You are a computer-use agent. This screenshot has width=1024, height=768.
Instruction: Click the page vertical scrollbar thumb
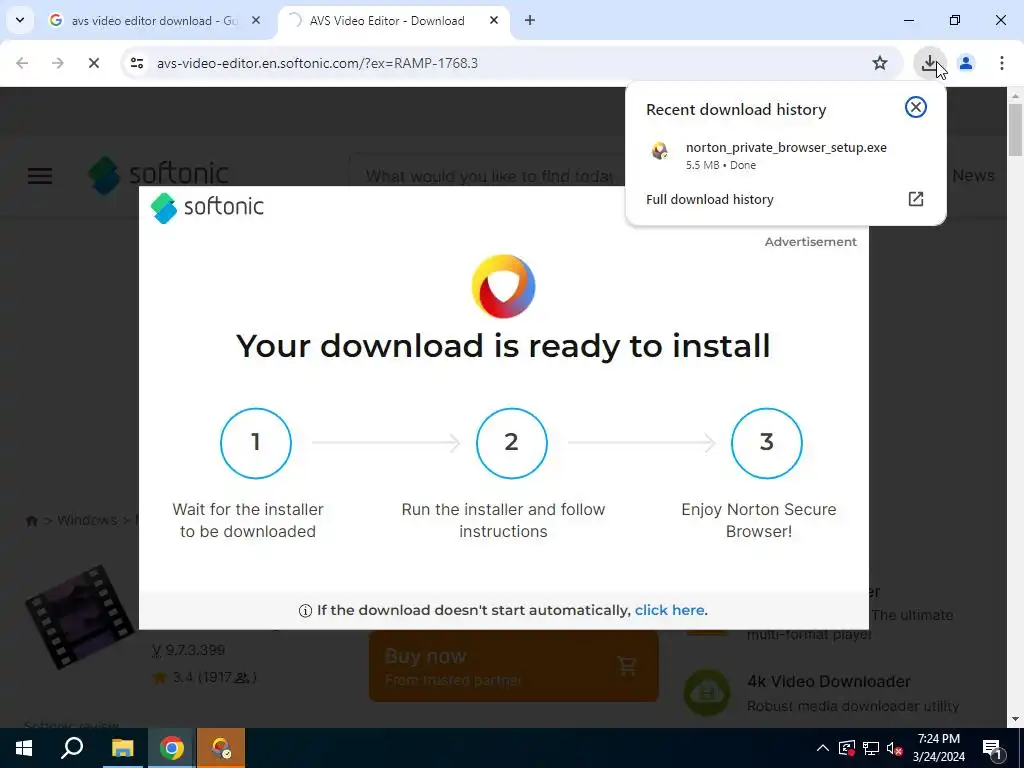coord(1015,130)
